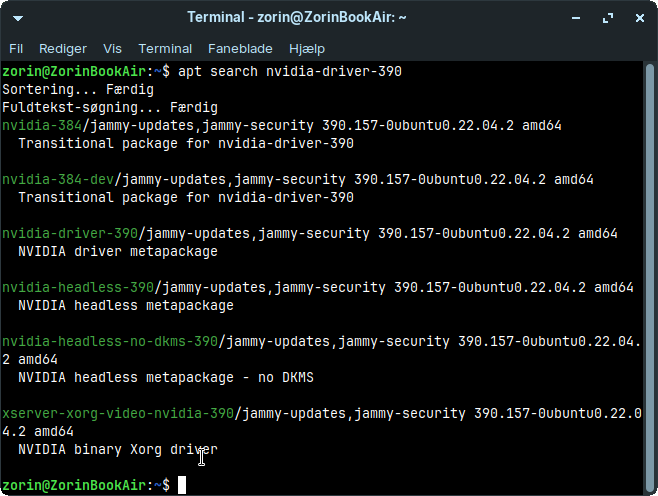This screenshot has width=658, height=496.
Task: Click the Terminal window title text
Action: 297,18
